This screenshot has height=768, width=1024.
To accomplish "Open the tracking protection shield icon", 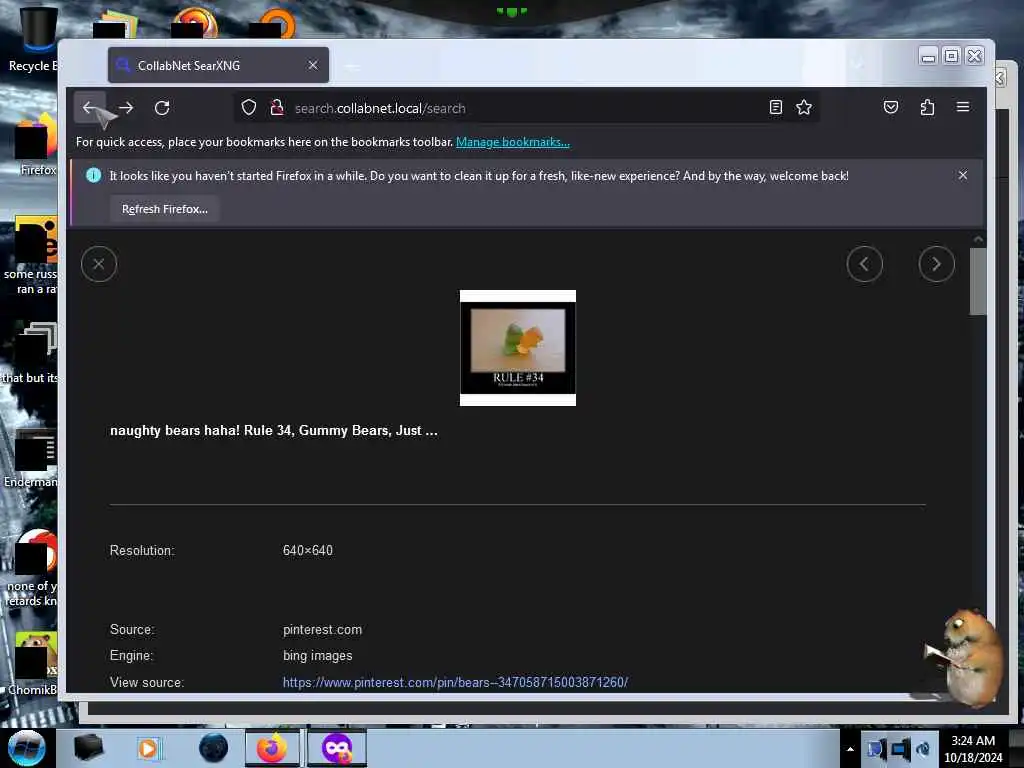I will (x=249, y=108).
